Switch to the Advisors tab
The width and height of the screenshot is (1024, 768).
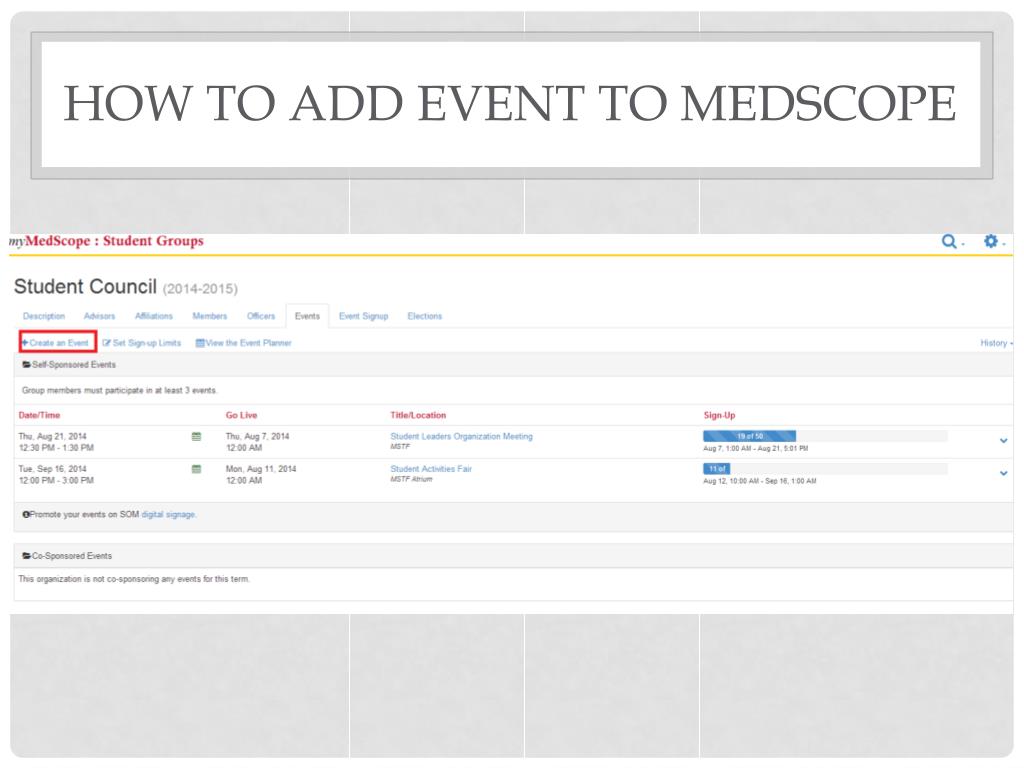click(99, 316)
